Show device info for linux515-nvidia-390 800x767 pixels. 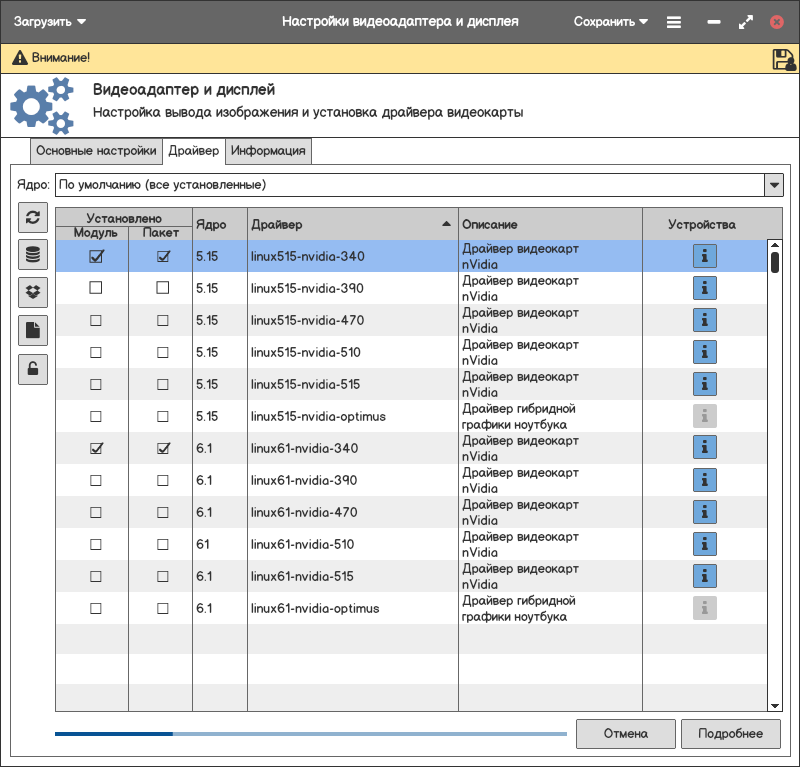[x=705, y=288]
